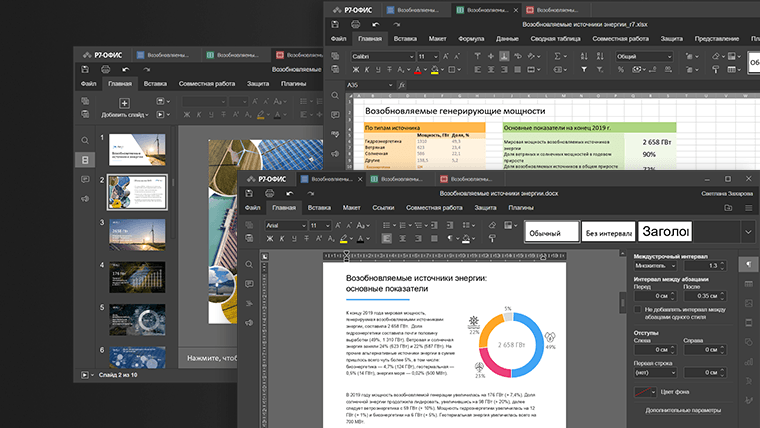
Task: Enable "Не добавлять интервал между абзацами" checkbox
Action: coord(639,311)
